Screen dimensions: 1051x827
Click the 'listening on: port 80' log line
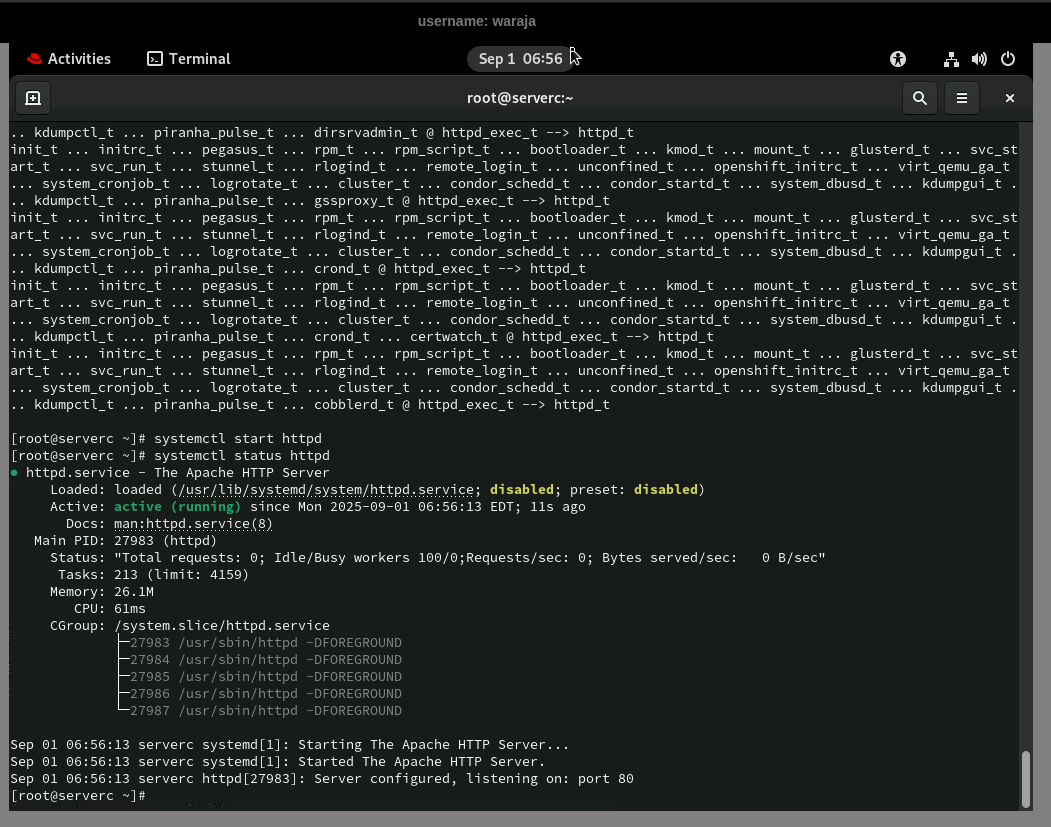tap(322, 779)
